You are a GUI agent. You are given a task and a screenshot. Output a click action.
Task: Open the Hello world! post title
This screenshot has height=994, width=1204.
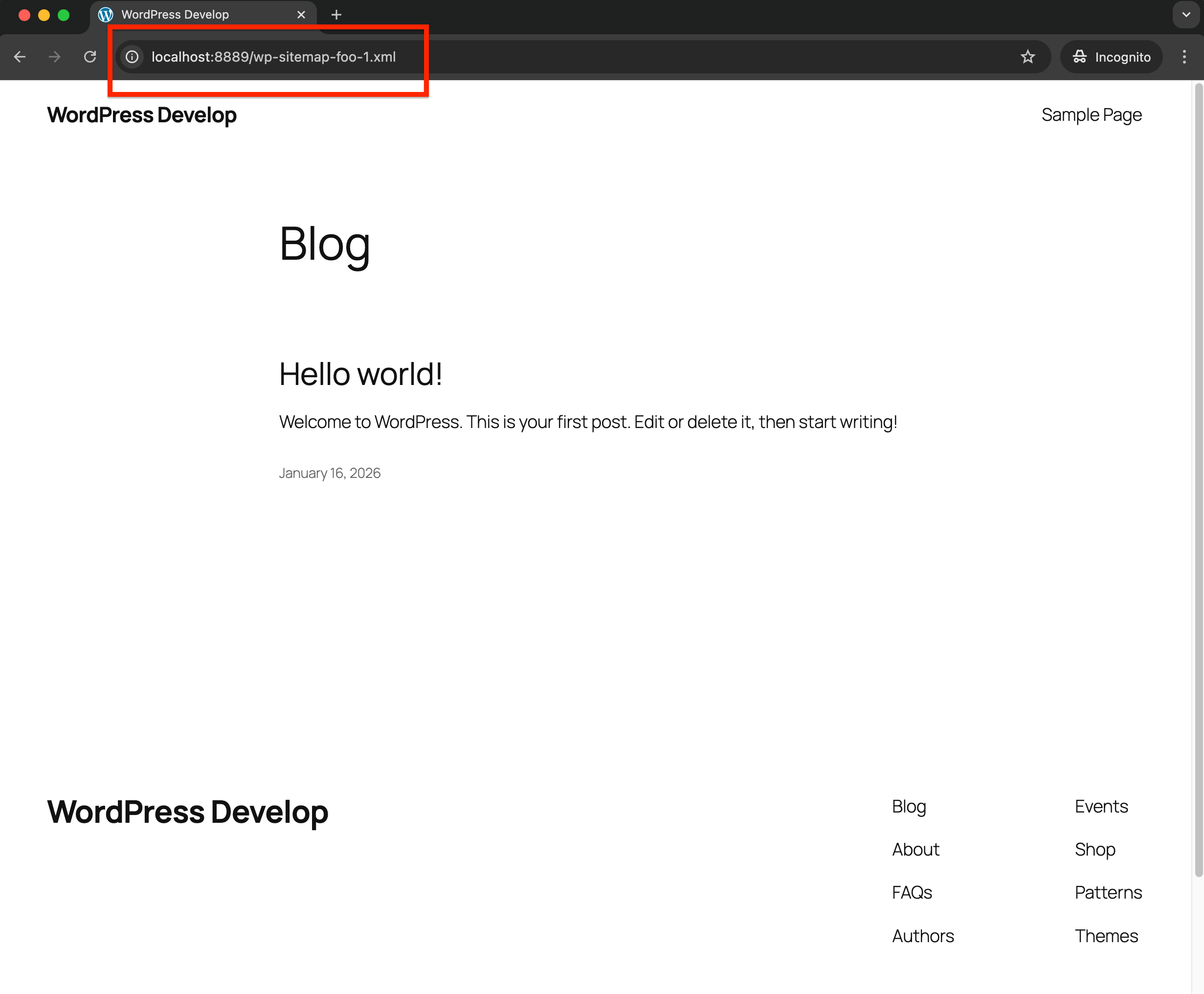tap(360, 375)
